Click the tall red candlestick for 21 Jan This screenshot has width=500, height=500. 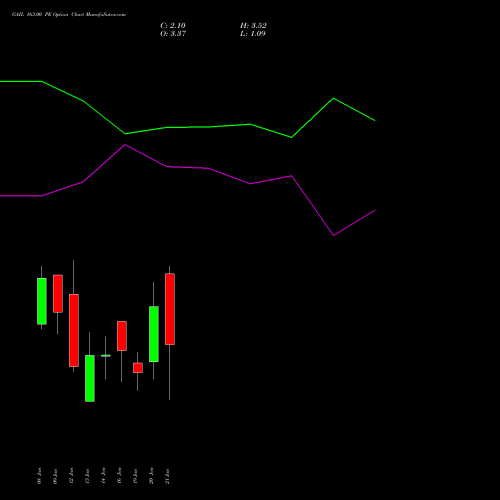[x=170, y=309]
